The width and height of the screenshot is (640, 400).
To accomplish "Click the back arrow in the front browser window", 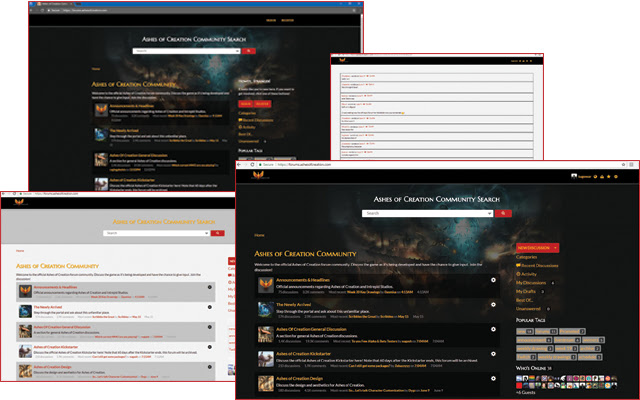I will (x=239, y=164).
